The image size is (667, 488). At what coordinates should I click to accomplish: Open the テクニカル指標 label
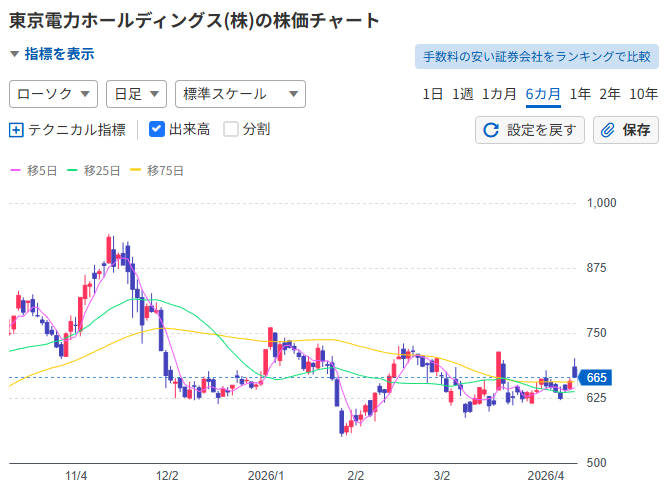point(77,130)
